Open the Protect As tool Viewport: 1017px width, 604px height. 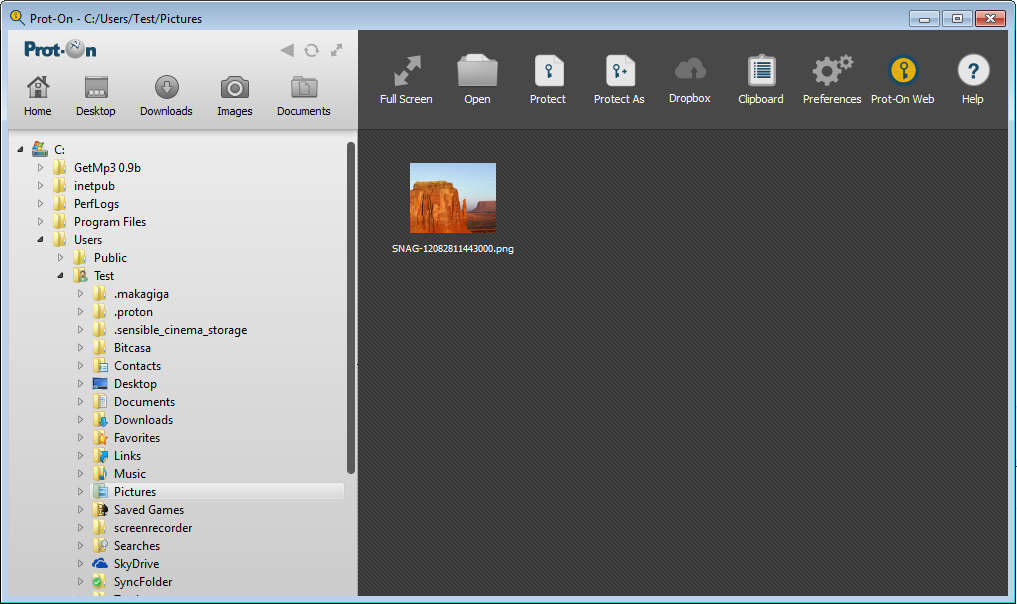pos(619,72)
